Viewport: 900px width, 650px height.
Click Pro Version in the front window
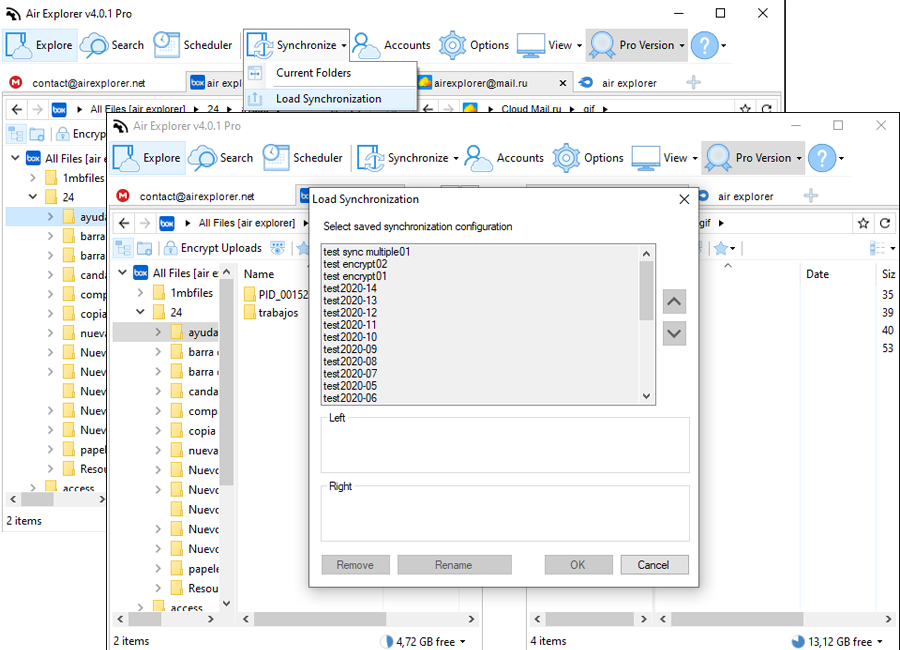pyautogui.click(x=753, y=158)
